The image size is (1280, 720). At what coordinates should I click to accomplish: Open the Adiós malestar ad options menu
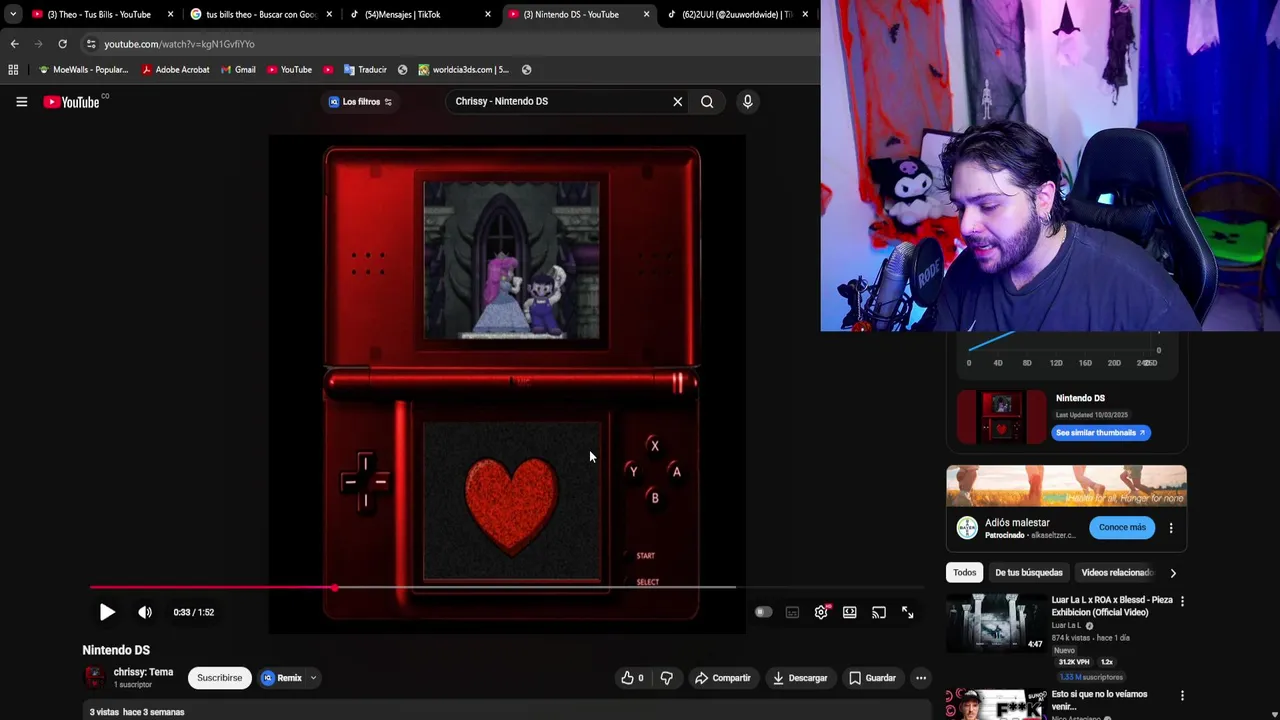click(1171, 528)
